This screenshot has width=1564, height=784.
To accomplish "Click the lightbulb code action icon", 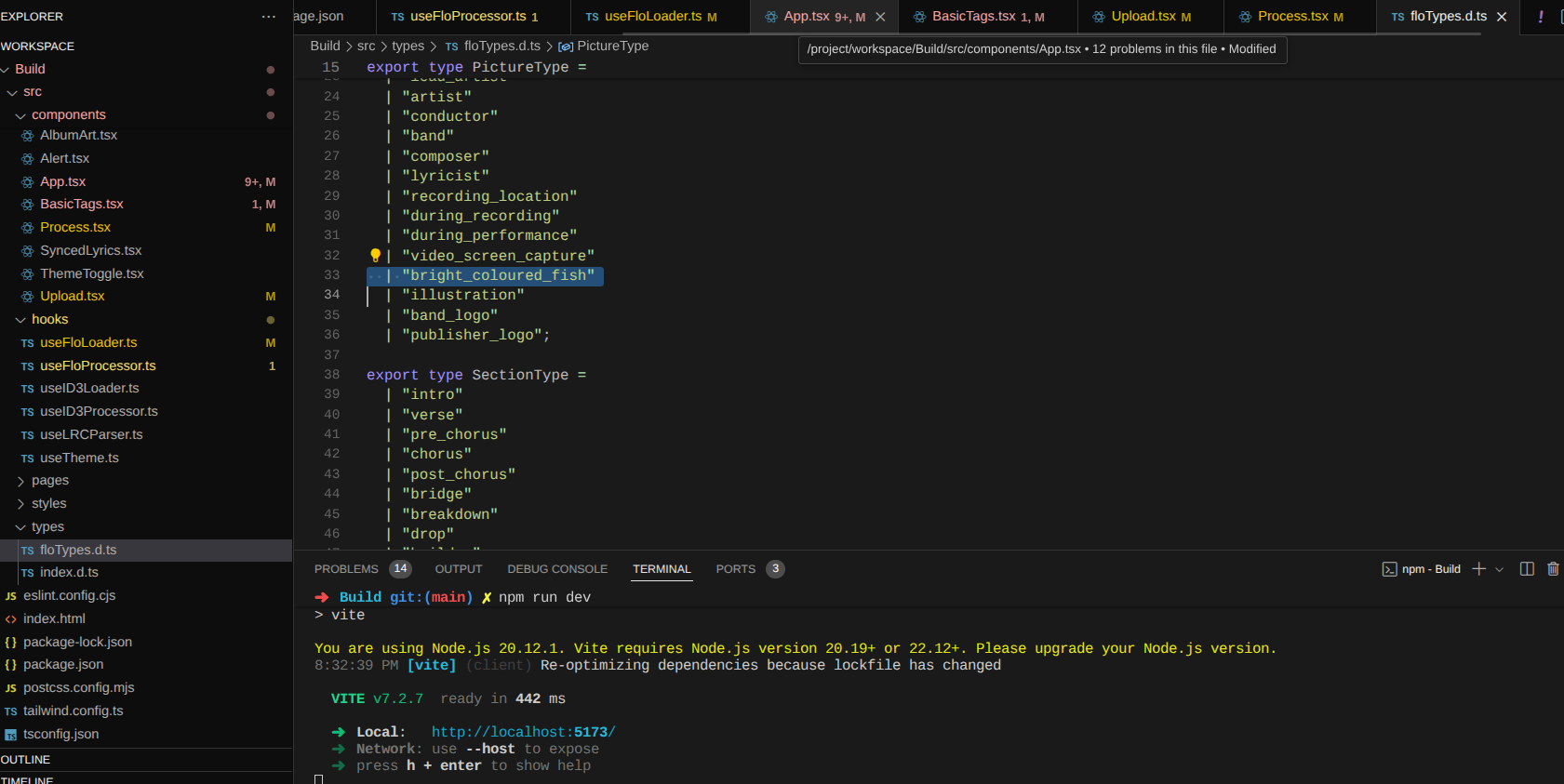I will pos(375,256).
